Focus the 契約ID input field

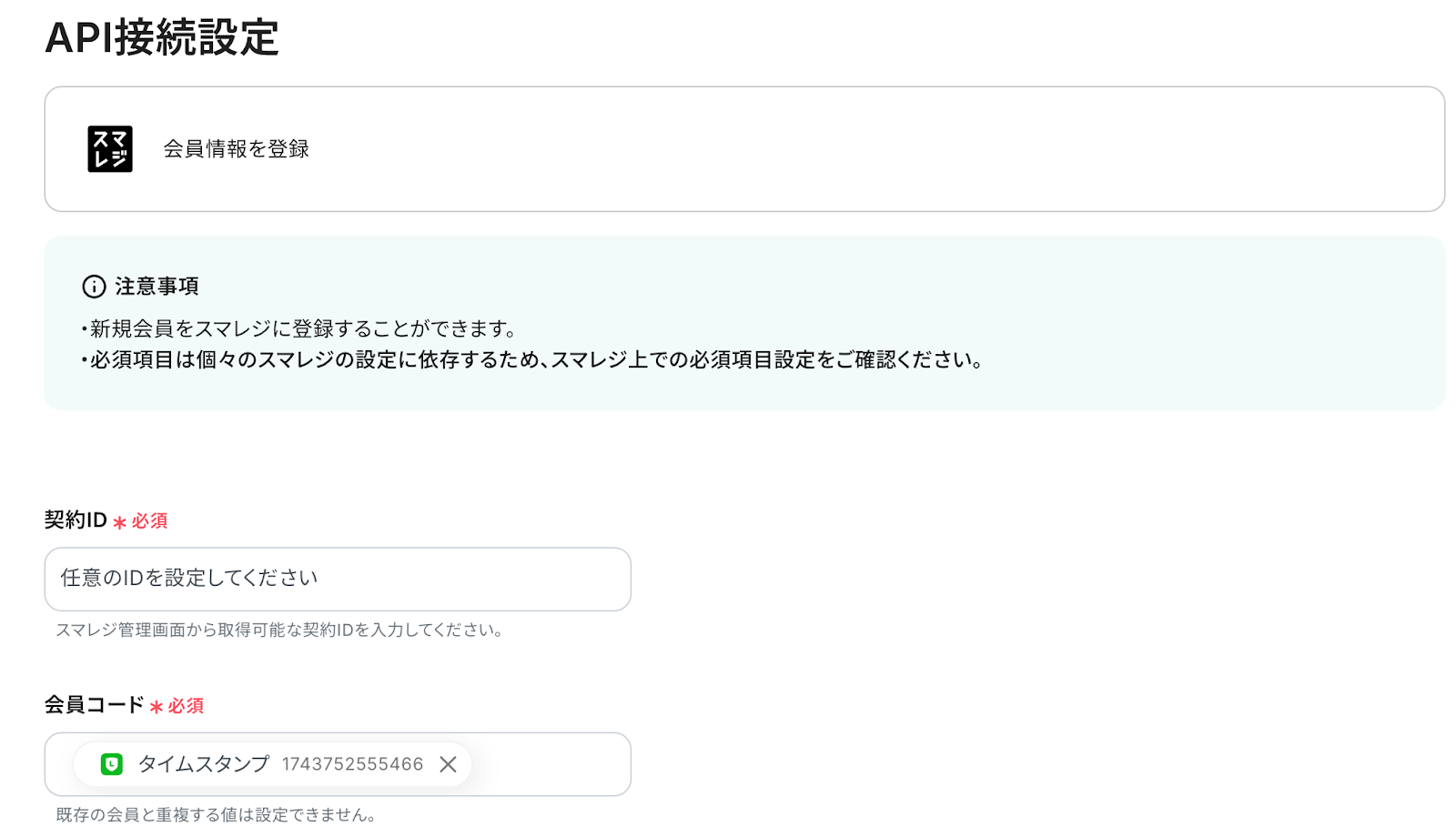337,579
